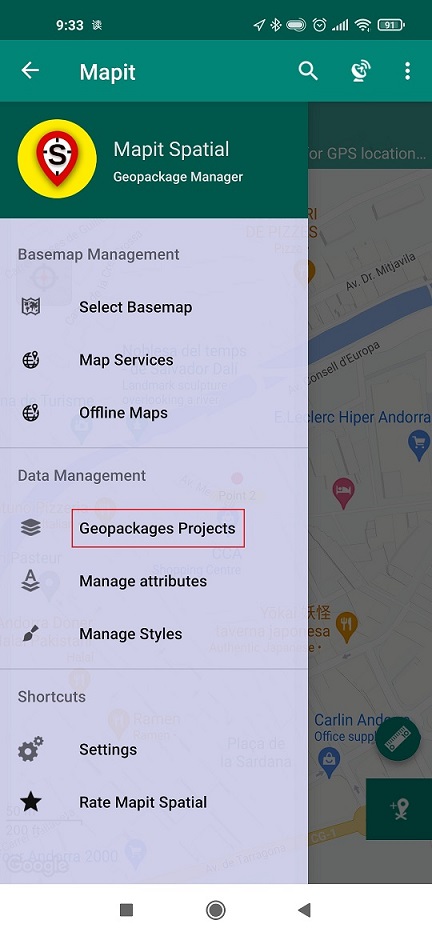The height and width of the screenshot is (936, 432).
Task: Tap the Select Basemap map icon
Action: (30, 307)
